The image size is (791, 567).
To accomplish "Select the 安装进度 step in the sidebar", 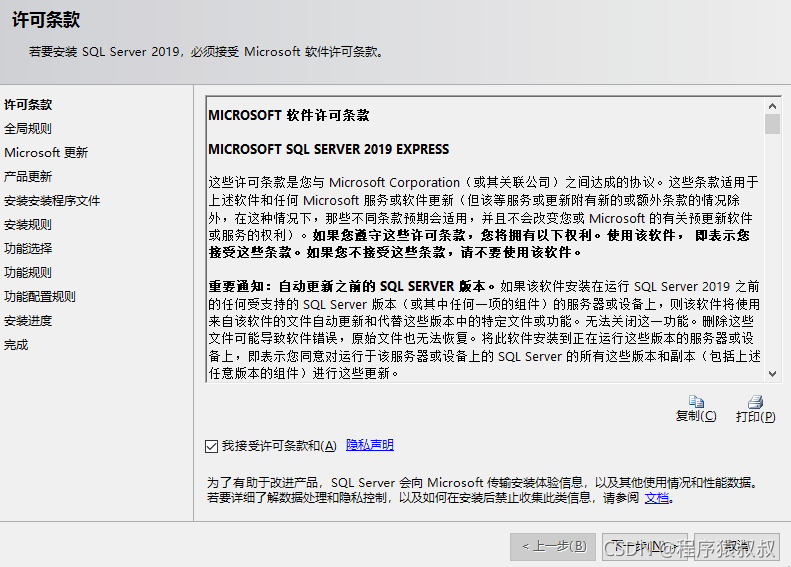I will pyautogui.click(x=28, y=321).
